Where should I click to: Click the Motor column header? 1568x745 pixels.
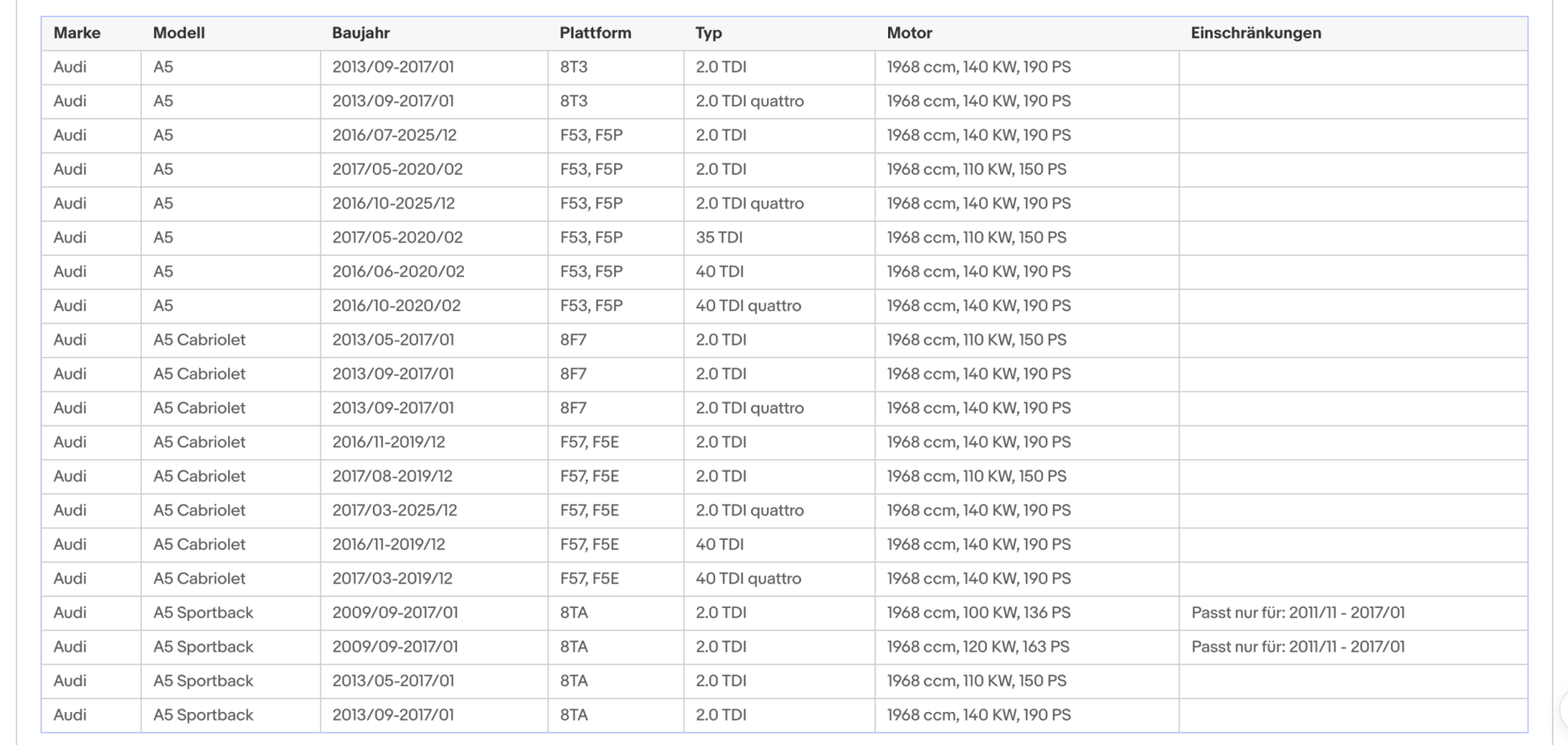coord(910,33)
